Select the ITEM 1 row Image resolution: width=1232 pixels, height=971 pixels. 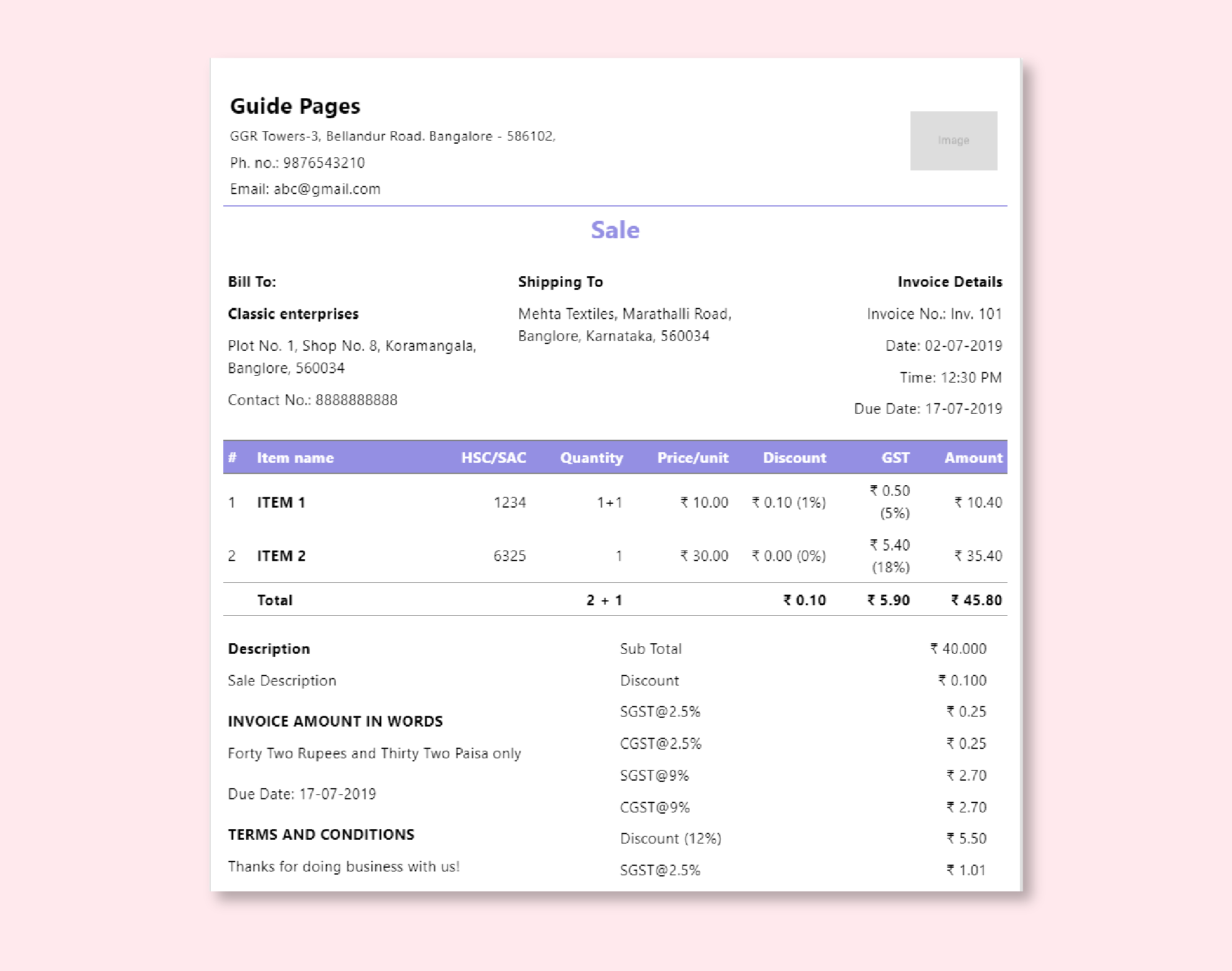click(616, 502)
